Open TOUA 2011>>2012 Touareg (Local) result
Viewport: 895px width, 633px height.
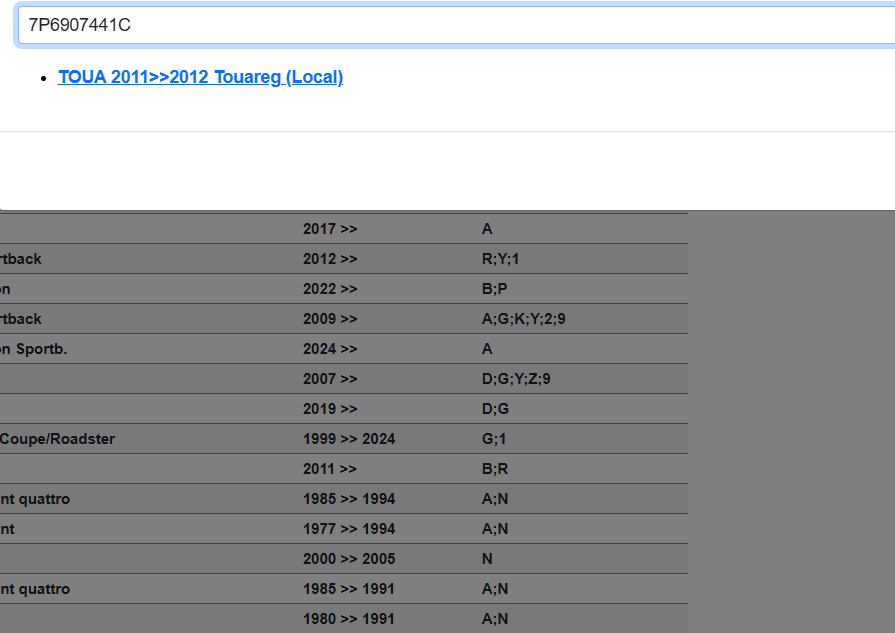tap(200, 77)
